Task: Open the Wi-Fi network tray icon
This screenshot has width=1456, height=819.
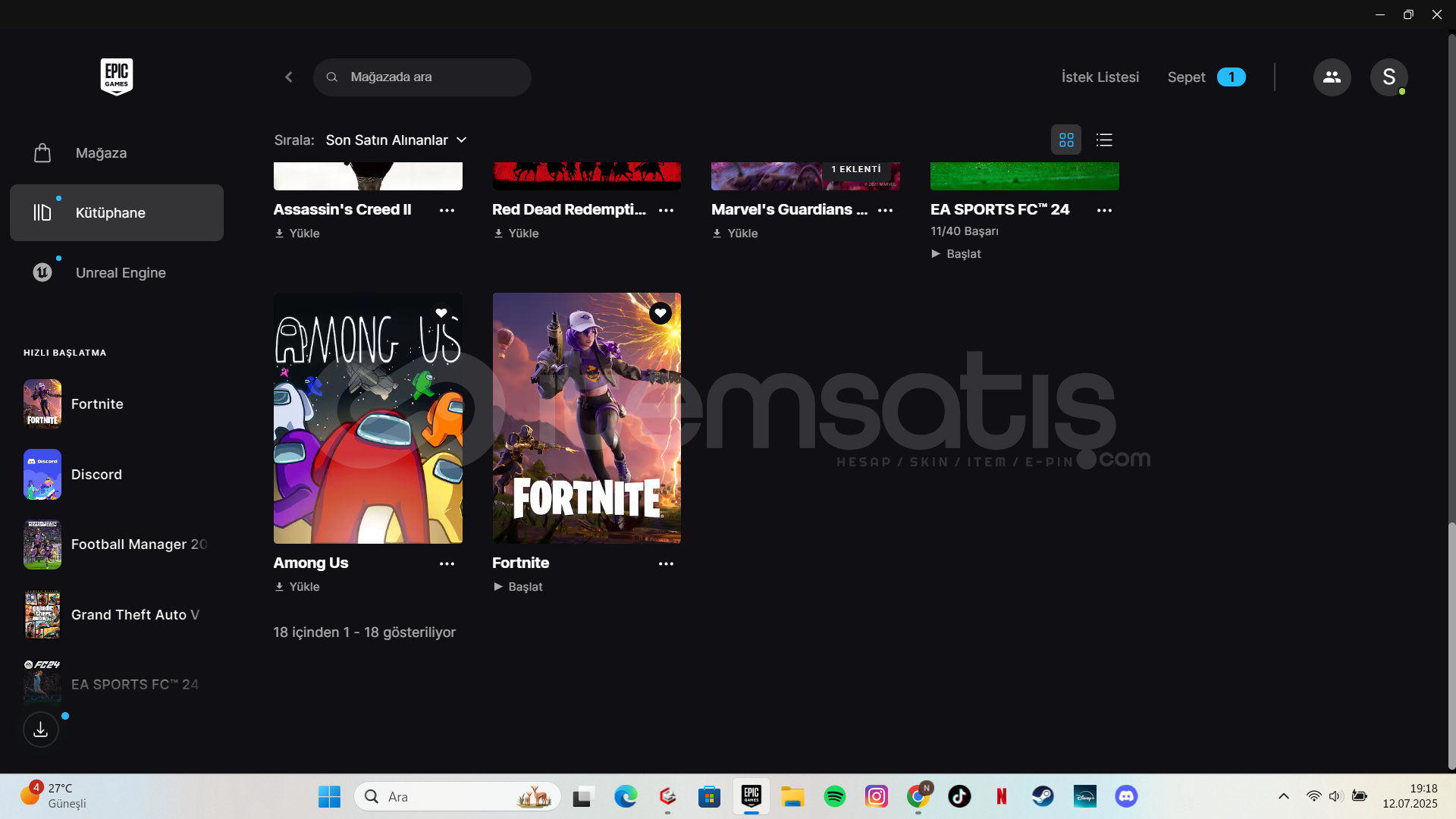Action: (x=1313, y=797)
